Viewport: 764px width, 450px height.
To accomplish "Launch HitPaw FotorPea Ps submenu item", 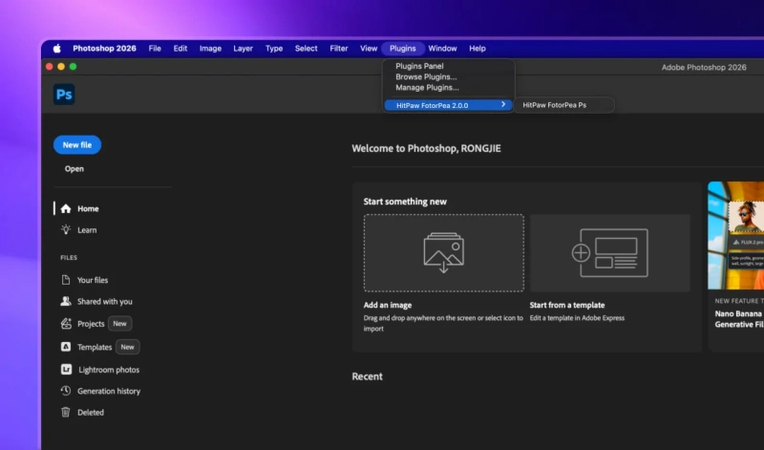I will [x=554, y=105].
